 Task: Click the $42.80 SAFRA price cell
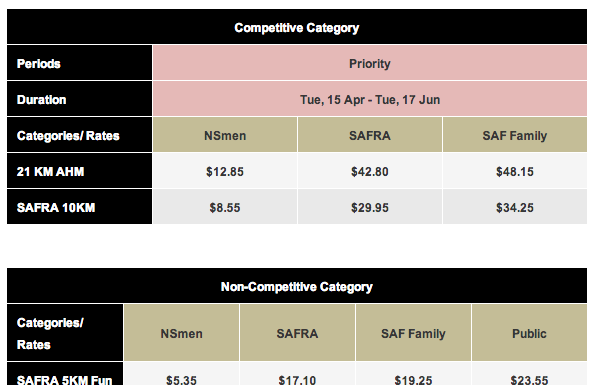pyautogui.click(x=370, y=171)
